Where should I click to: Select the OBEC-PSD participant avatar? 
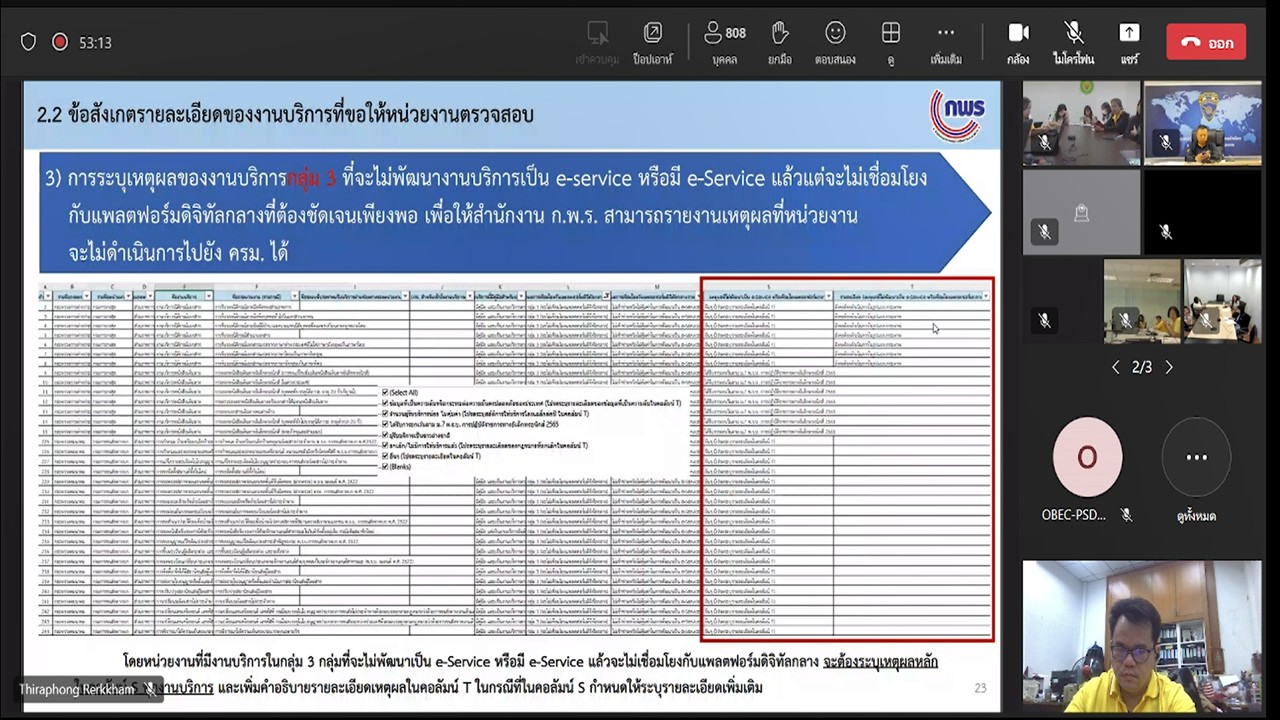pyautogui.click(x=1086, y=457)
